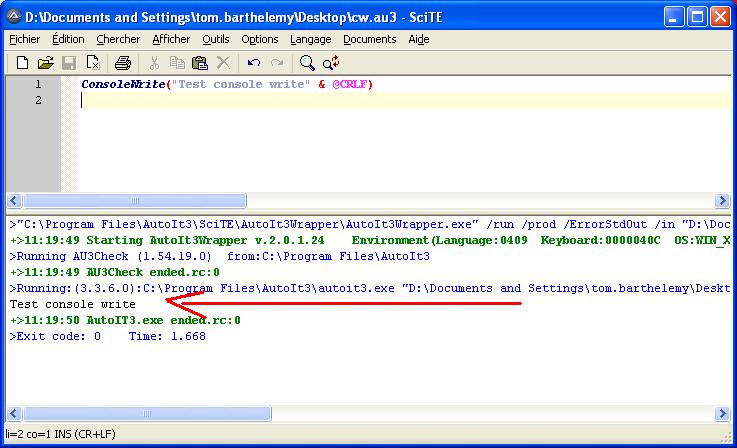Click the editor horizontal scrollbar thumb
This screenshot has height=448, width=737.
point(135,201)
